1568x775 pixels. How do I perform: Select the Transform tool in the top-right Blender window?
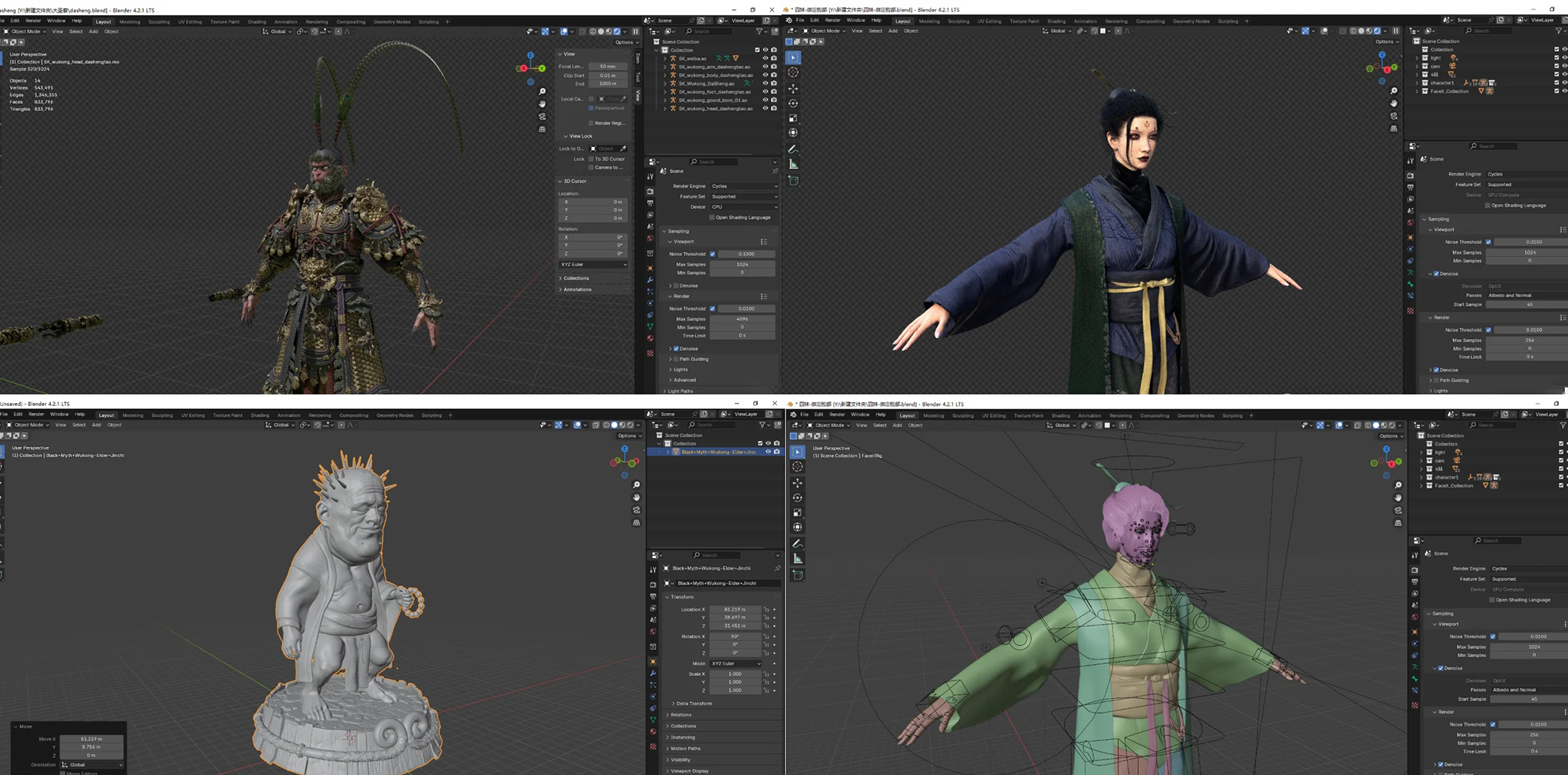click(793, 133)
